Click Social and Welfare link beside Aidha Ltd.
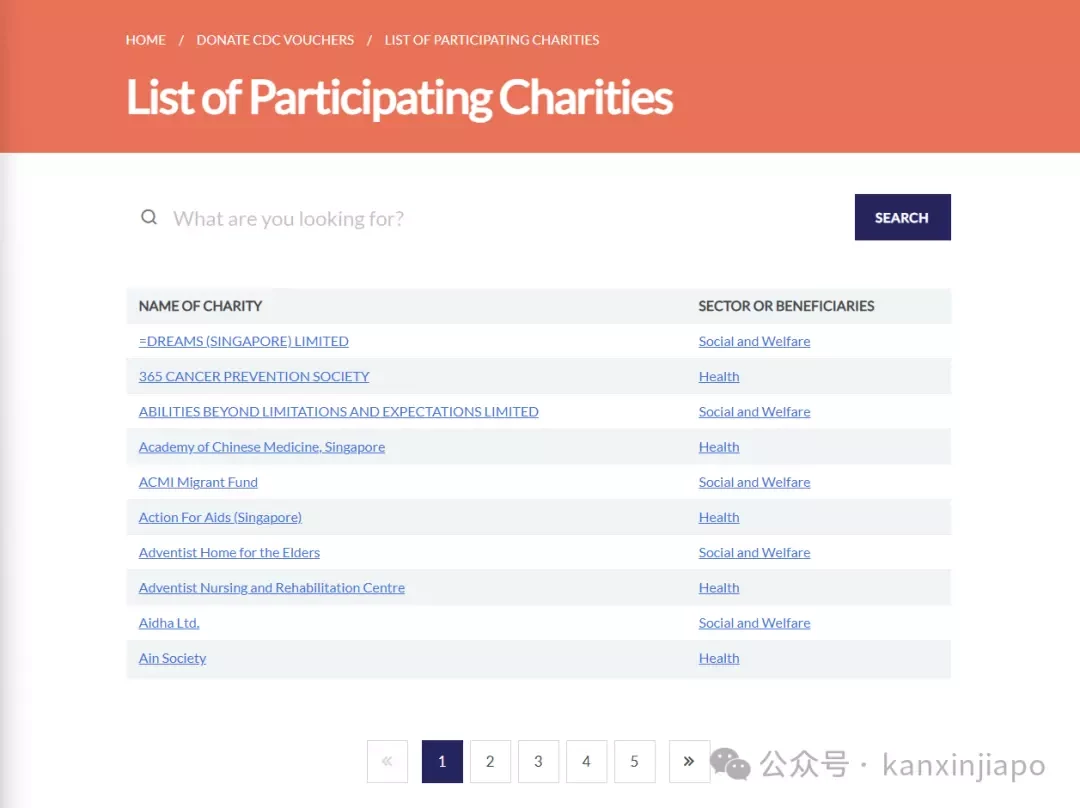Screen dimensions: 1080x808 click(x=754, y=623)
